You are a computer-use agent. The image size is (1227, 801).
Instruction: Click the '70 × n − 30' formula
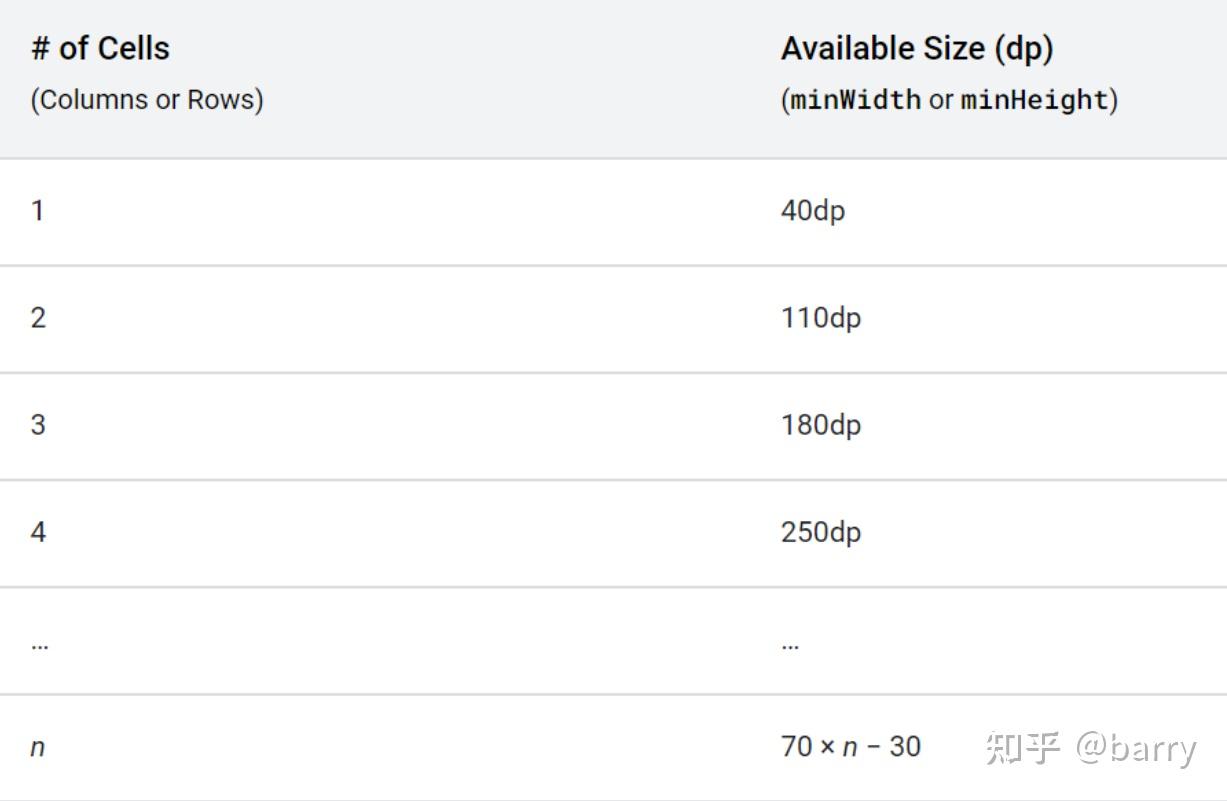pos(851,746)
